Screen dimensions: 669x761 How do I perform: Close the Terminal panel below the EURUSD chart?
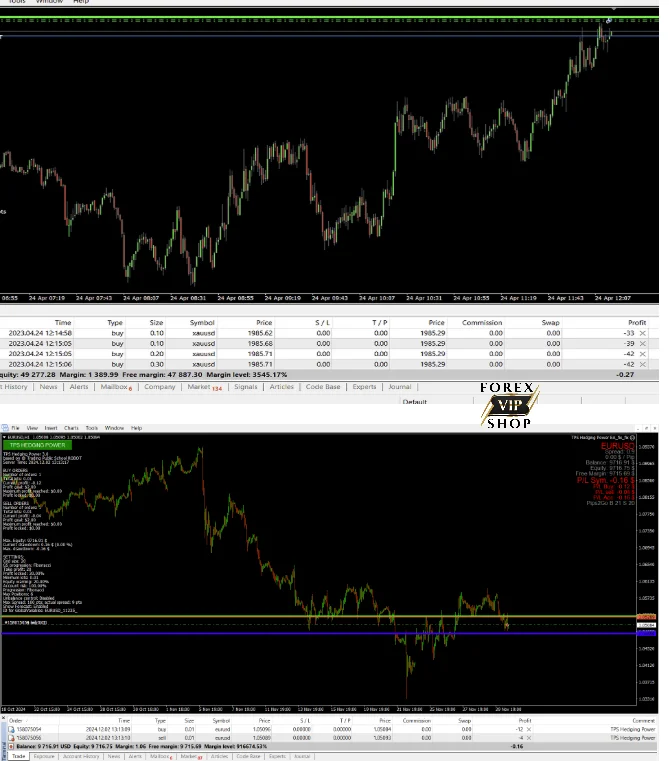tap(3, 718)
